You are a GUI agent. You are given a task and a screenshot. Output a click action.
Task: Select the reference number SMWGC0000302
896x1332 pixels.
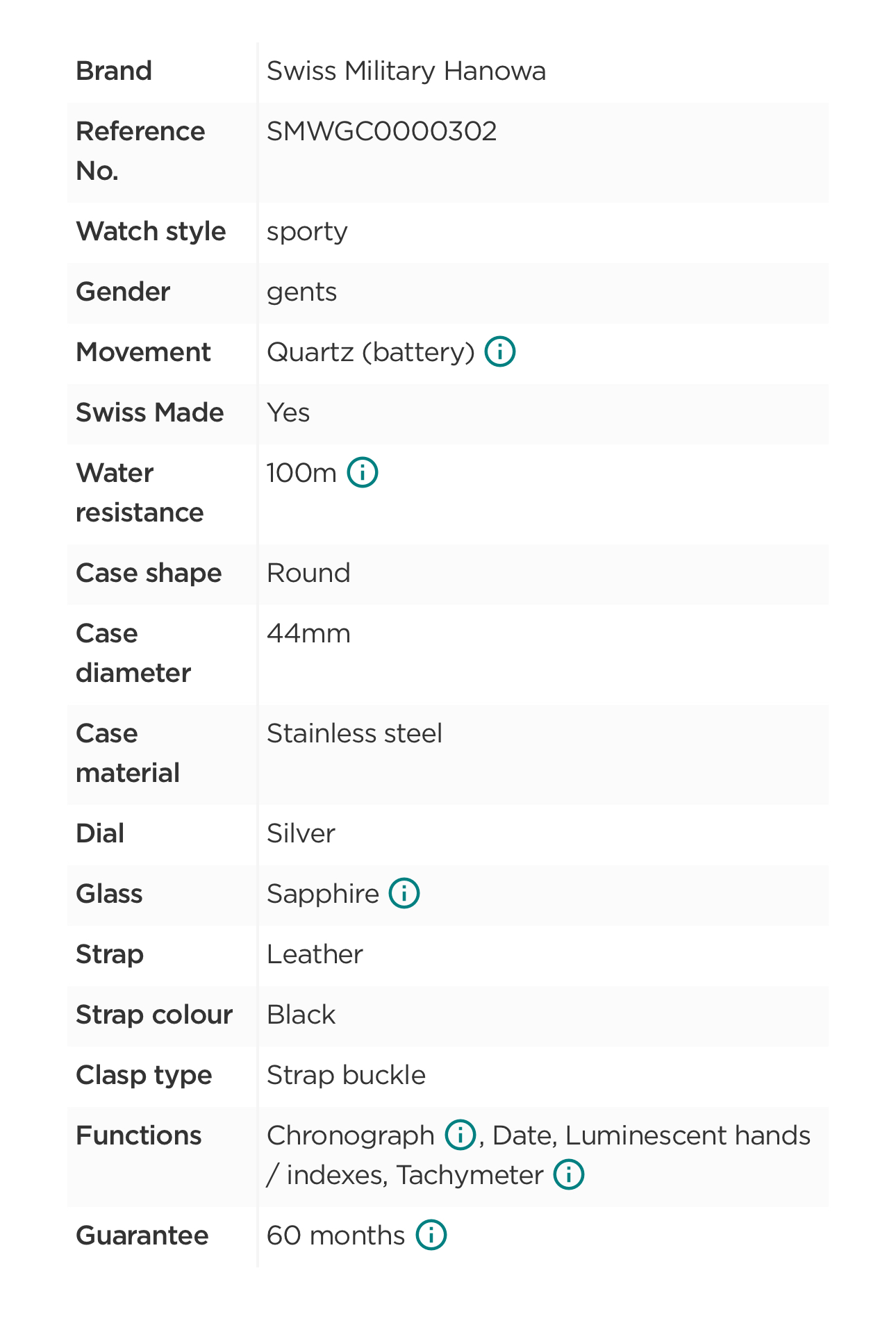coord(381,131)
